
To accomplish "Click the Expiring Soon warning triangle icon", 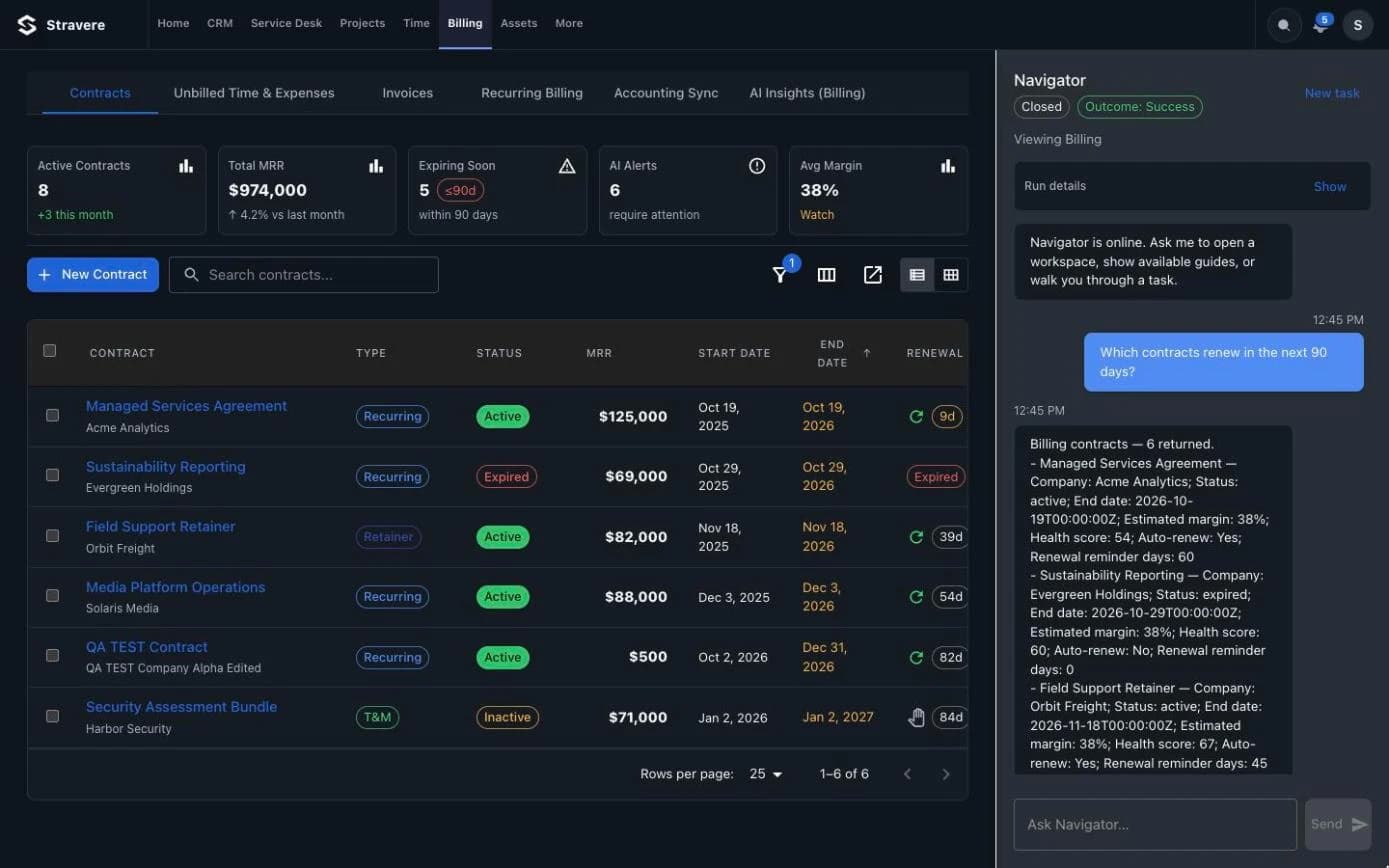I will 567,166.
